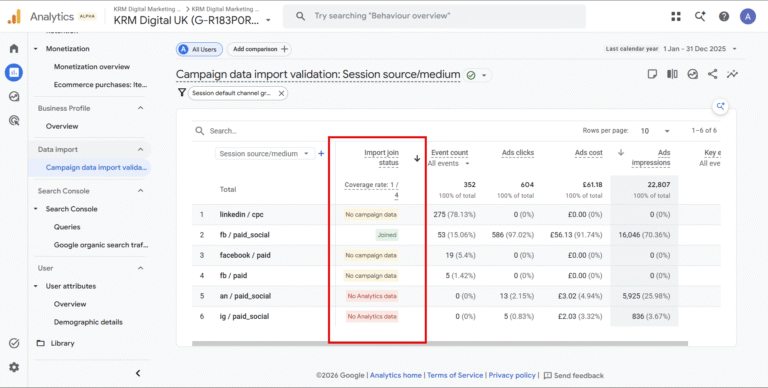
Task: Collapse the navigation sidebar chevron
Action: (x=138, y=373)
